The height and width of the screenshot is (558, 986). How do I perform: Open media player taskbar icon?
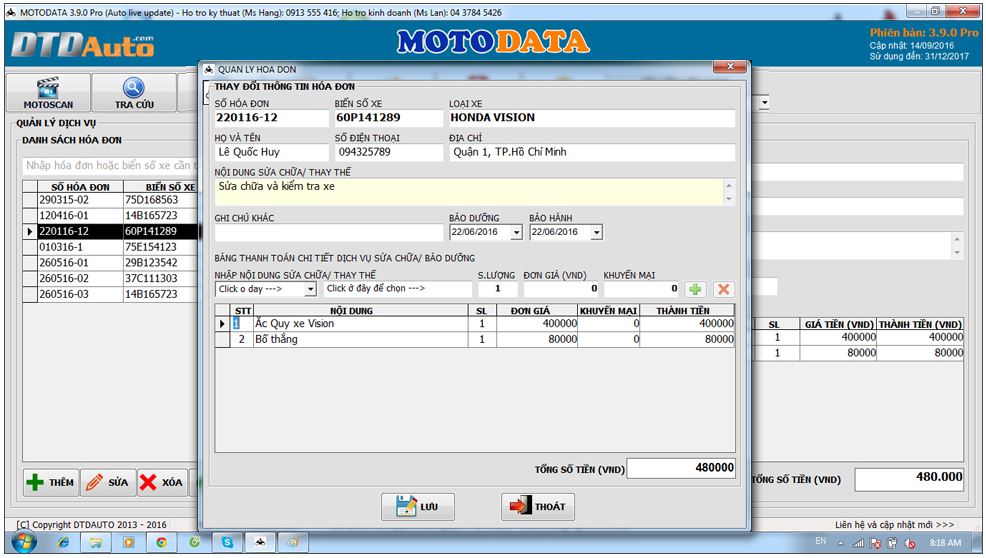pyautogui.click(x=129, y=542)
